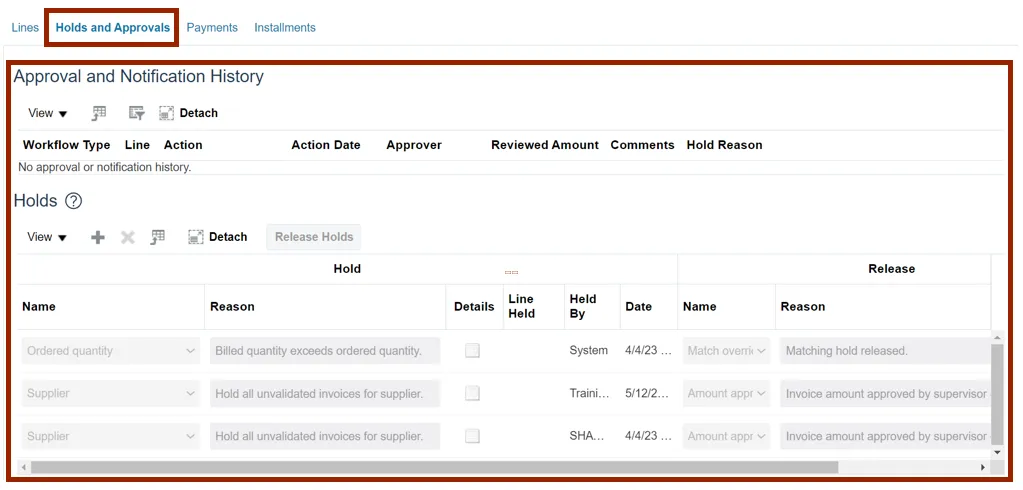Switch to the Payments tab
Screen dimensions: 1023x490
212,28
